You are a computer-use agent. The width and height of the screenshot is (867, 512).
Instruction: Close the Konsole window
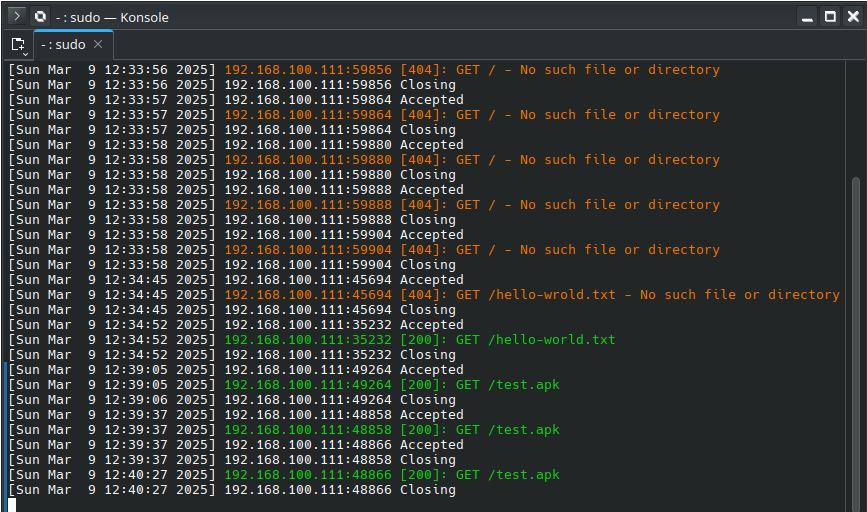pyautogui.click(x=854, y=17)
